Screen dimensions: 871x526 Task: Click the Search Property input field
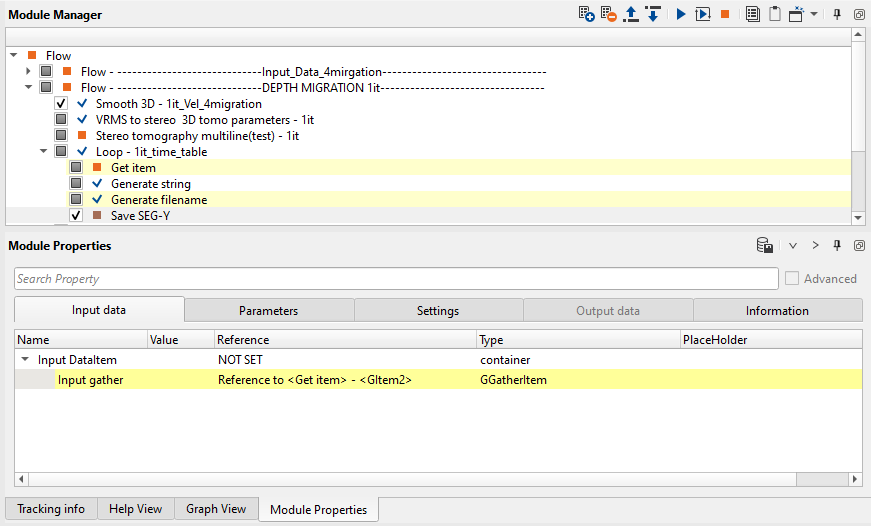[395, 279]
